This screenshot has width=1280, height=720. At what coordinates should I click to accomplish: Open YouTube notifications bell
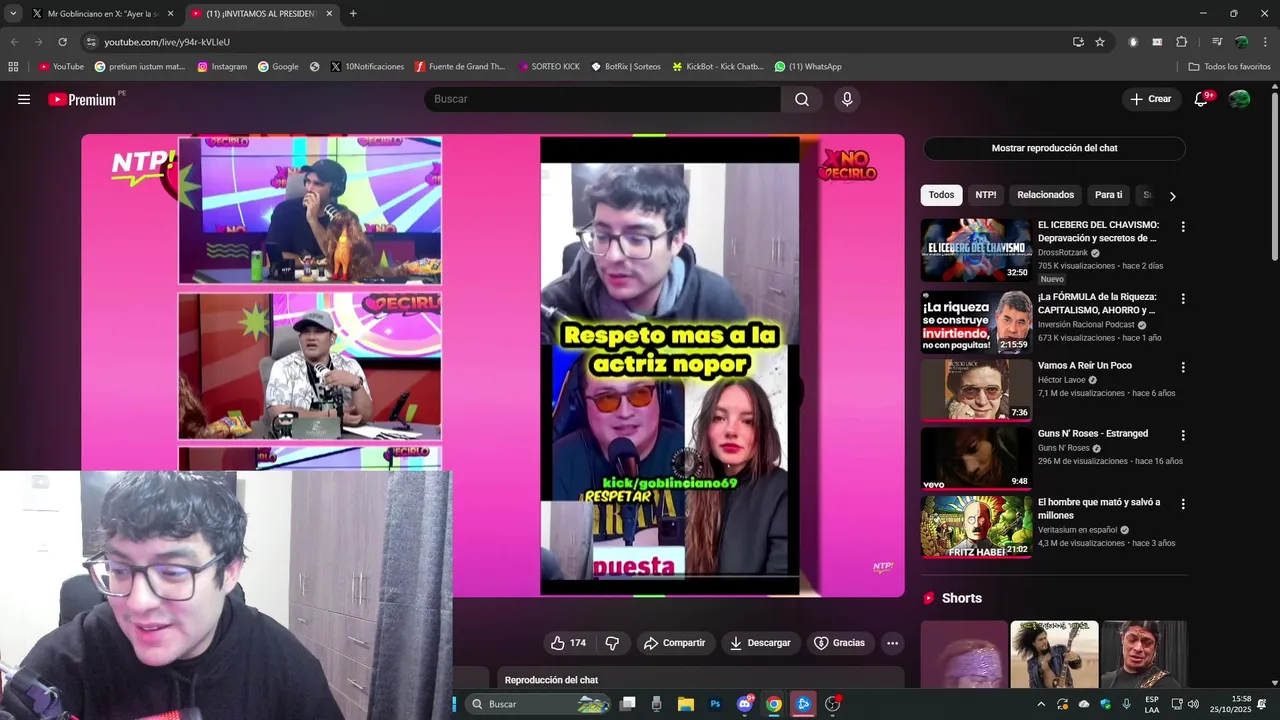tap(1202, 99)
